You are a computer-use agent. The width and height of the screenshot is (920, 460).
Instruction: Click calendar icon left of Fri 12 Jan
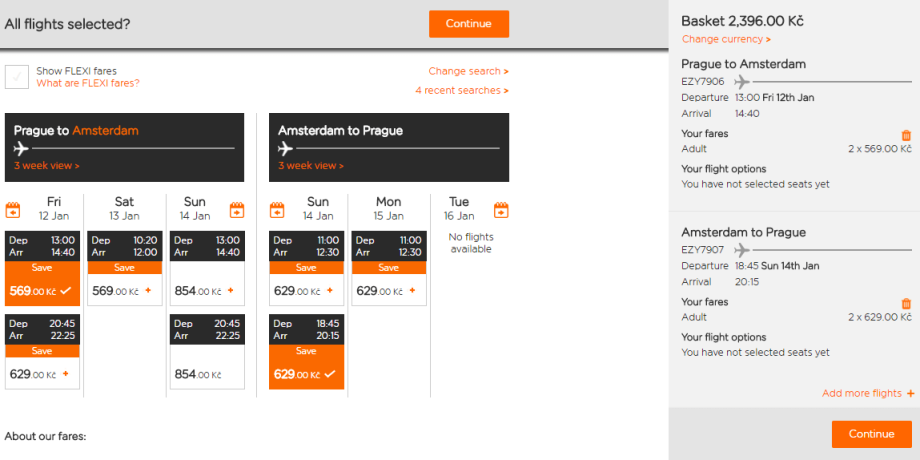[13, 210]
